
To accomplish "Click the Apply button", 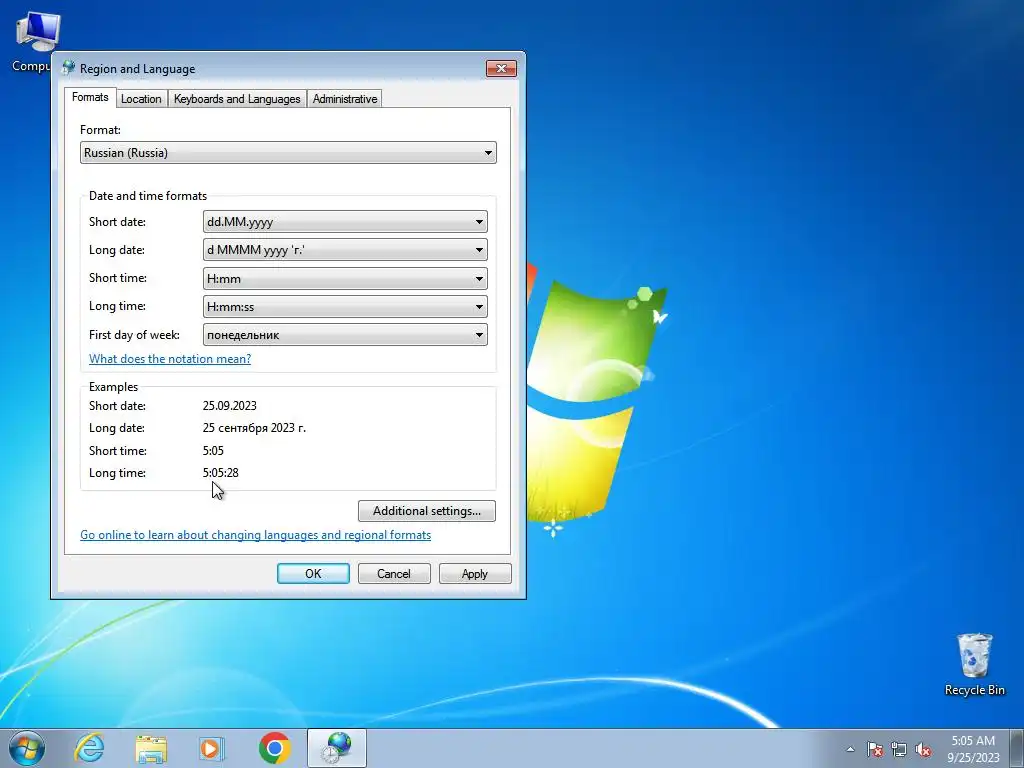I will (475, 573).
